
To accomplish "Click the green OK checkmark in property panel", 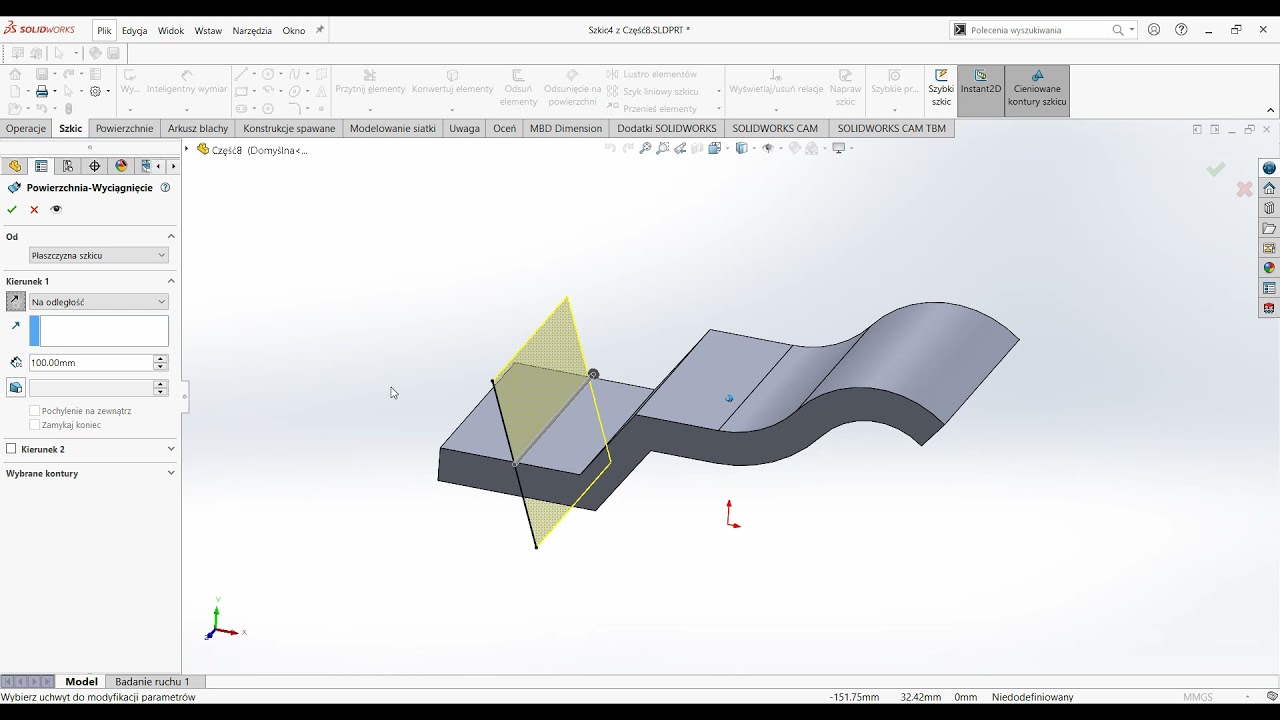I will (12, 210).
